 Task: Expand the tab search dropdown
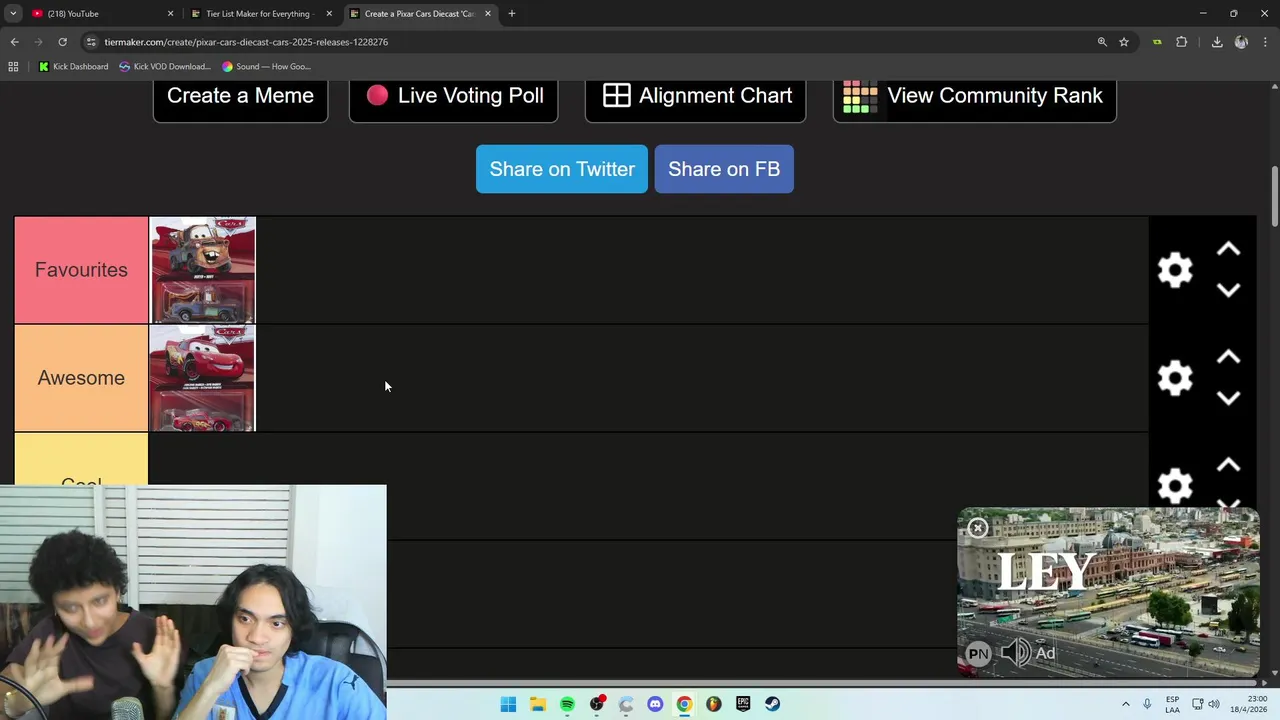[13, 14]
